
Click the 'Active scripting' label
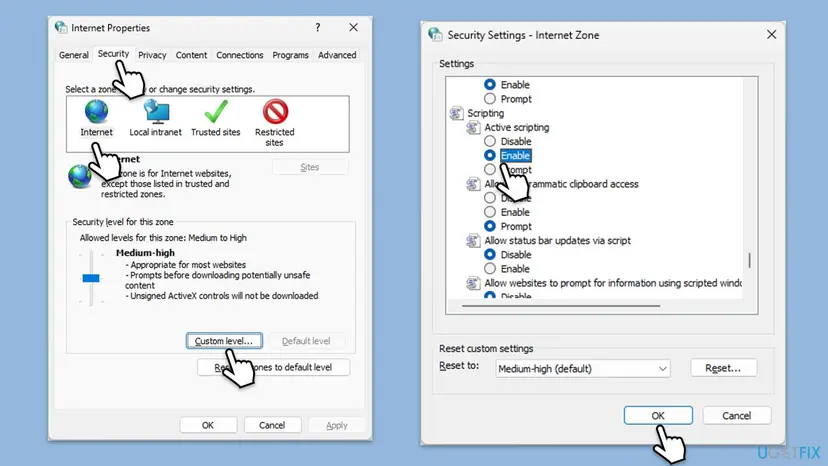[516, 127]
